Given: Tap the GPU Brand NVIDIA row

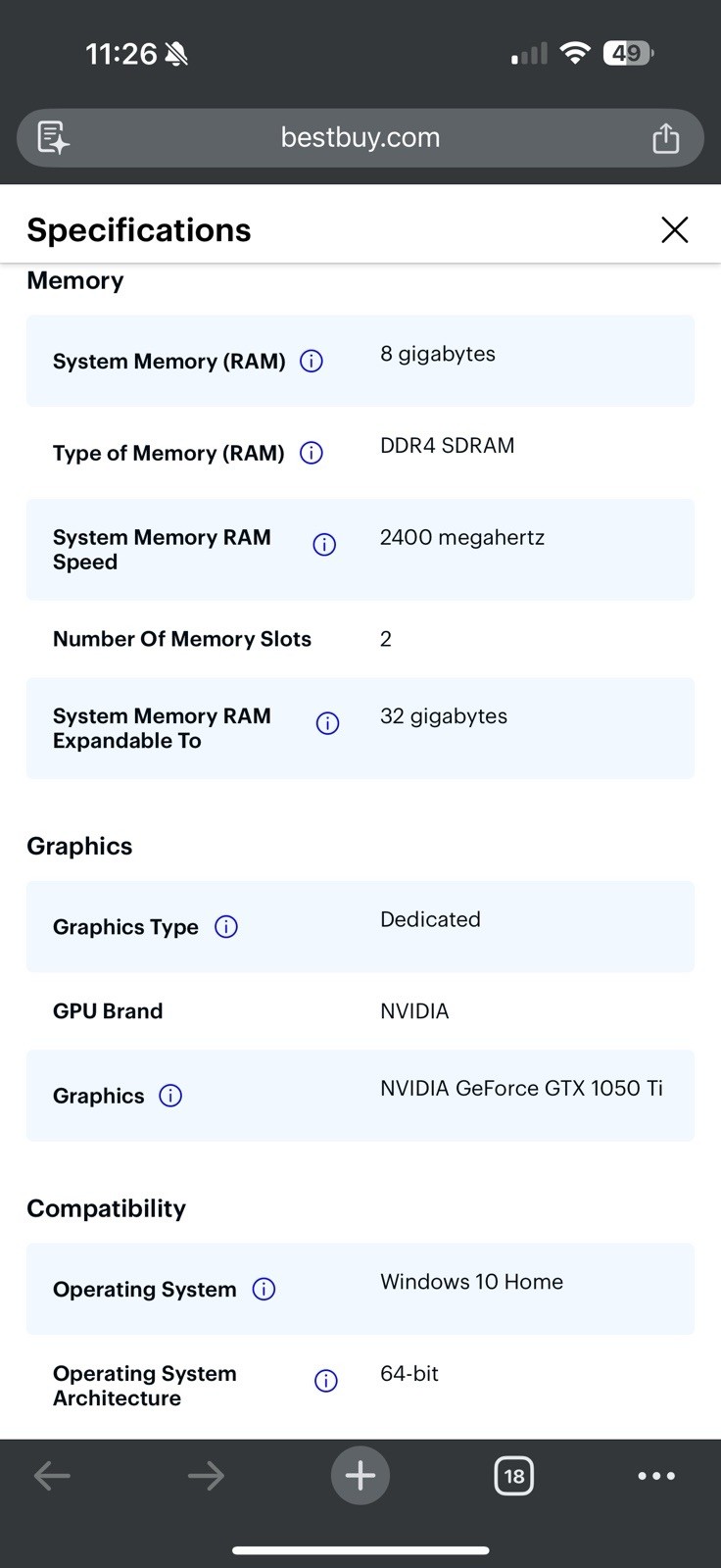Looking at the screenshot, I should [360, 1011].
